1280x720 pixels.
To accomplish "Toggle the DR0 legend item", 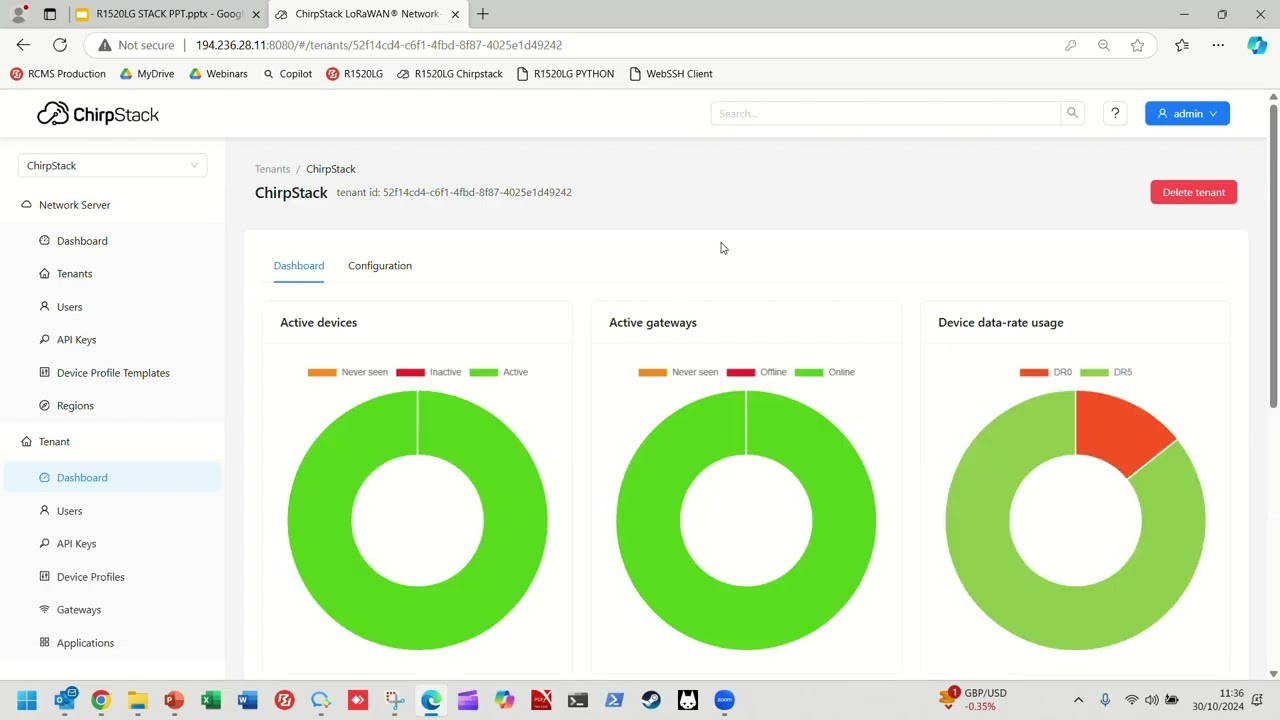I will pyautogui.click(x=1046, y=372).
